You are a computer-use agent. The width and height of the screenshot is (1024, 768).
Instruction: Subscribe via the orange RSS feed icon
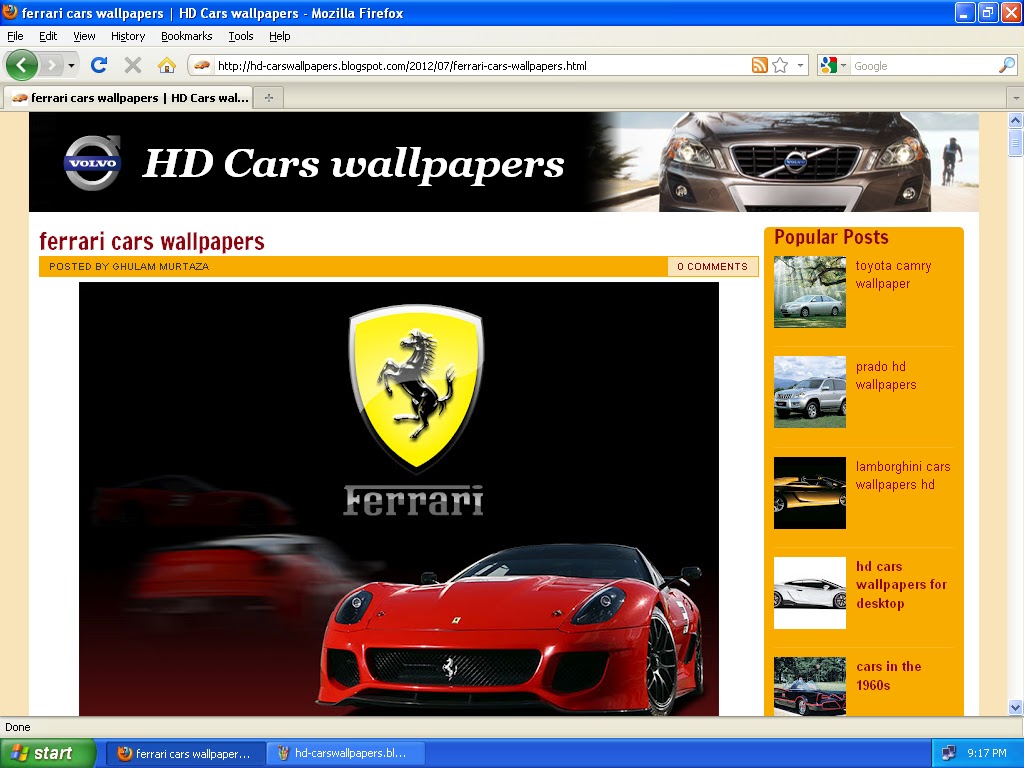[x=760, y=65]
